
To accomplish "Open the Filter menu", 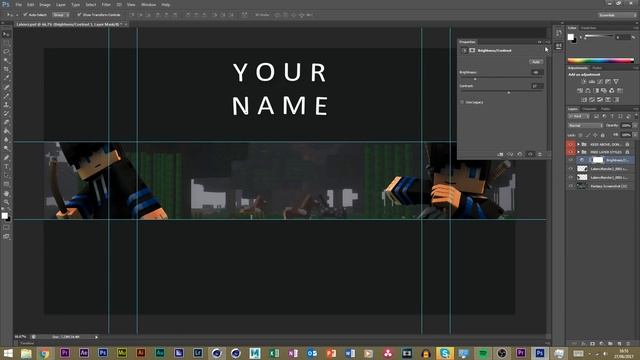I will pyautogui.click(x=106, y=4).
